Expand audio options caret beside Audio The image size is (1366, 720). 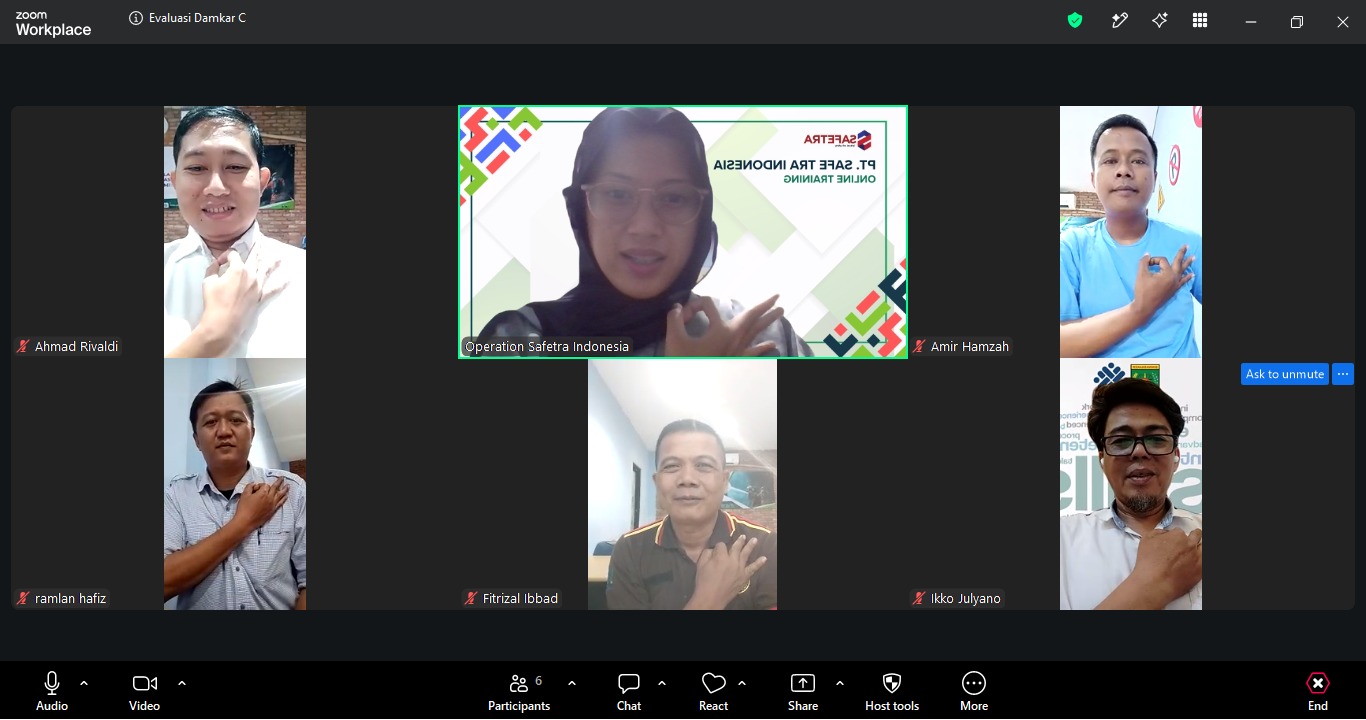(84, 683)
